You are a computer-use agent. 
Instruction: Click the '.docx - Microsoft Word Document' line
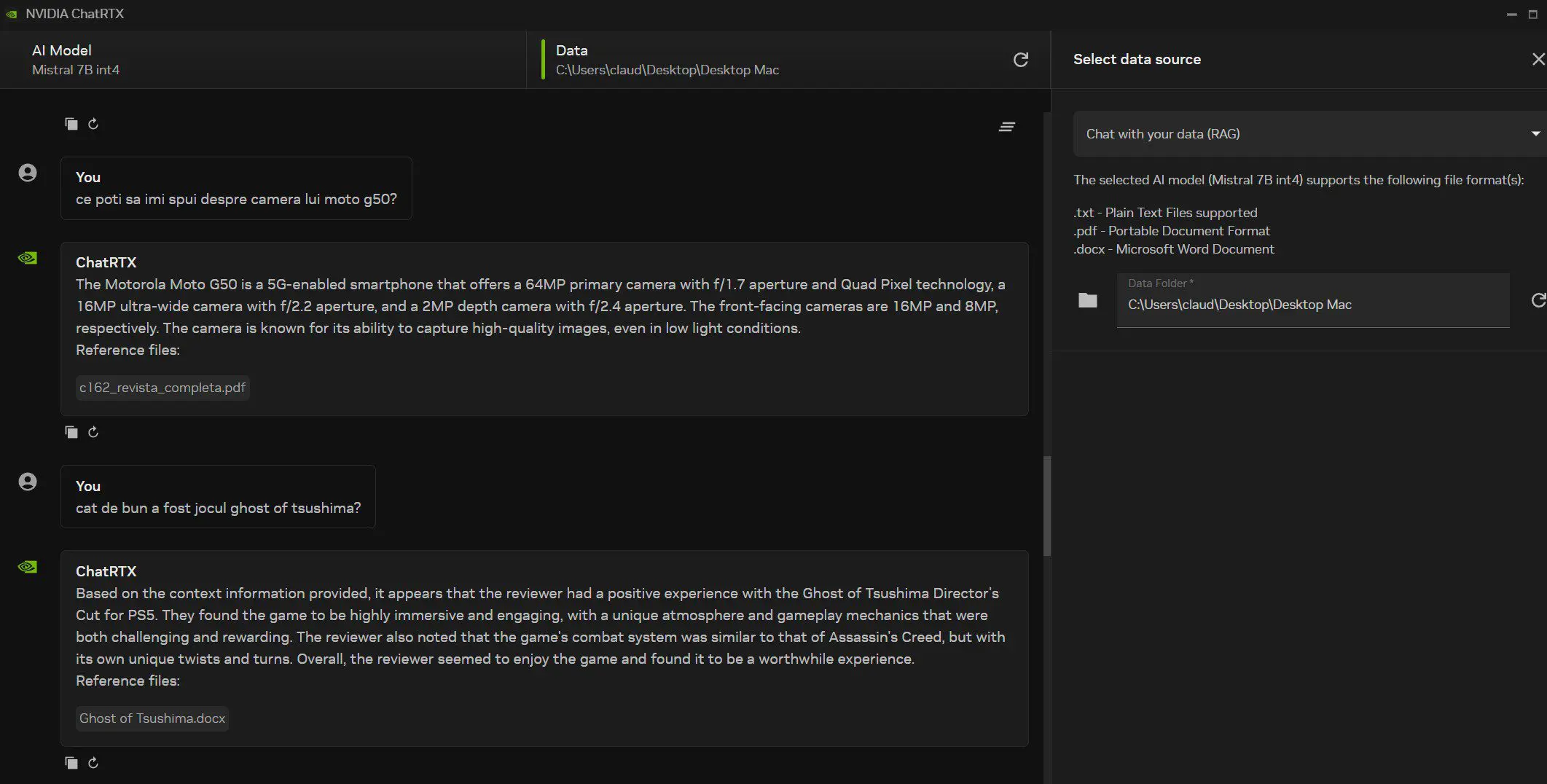(1174, 249)
